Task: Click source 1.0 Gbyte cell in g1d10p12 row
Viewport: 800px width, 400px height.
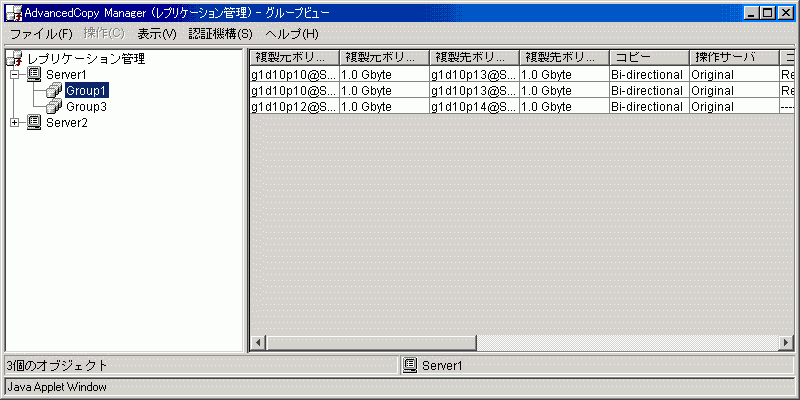Action: pos(384,107)
